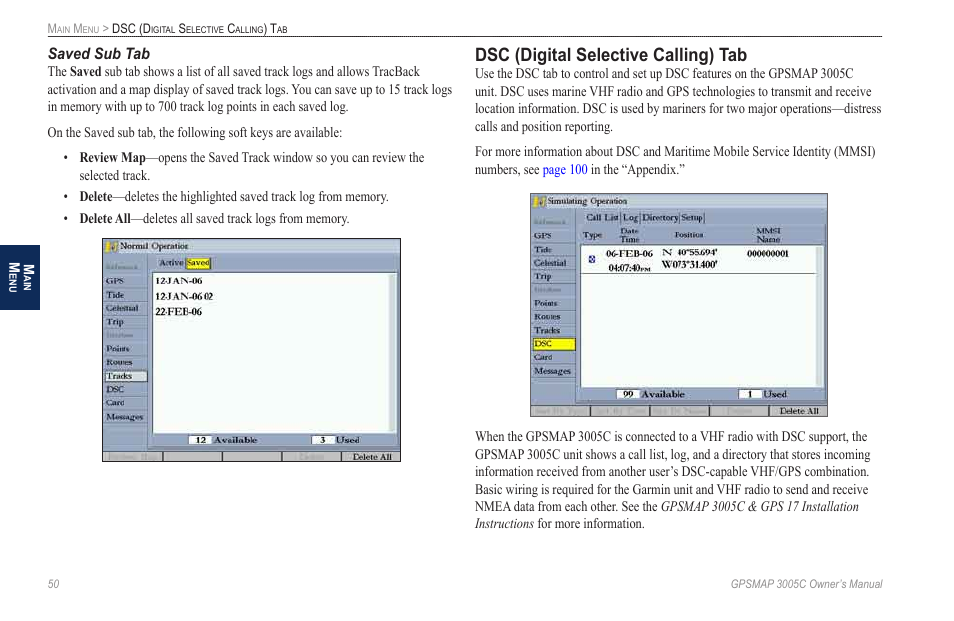Select saved track log '12-JAN-06'
This screenshot has width=954, height=621.
tap(178, 281)
